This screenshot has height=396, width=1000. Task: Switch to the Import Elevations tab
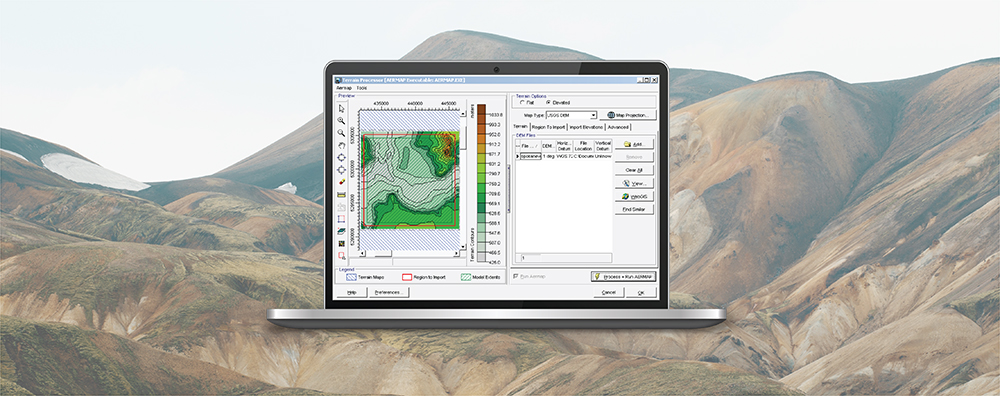[x=586, y=127]
